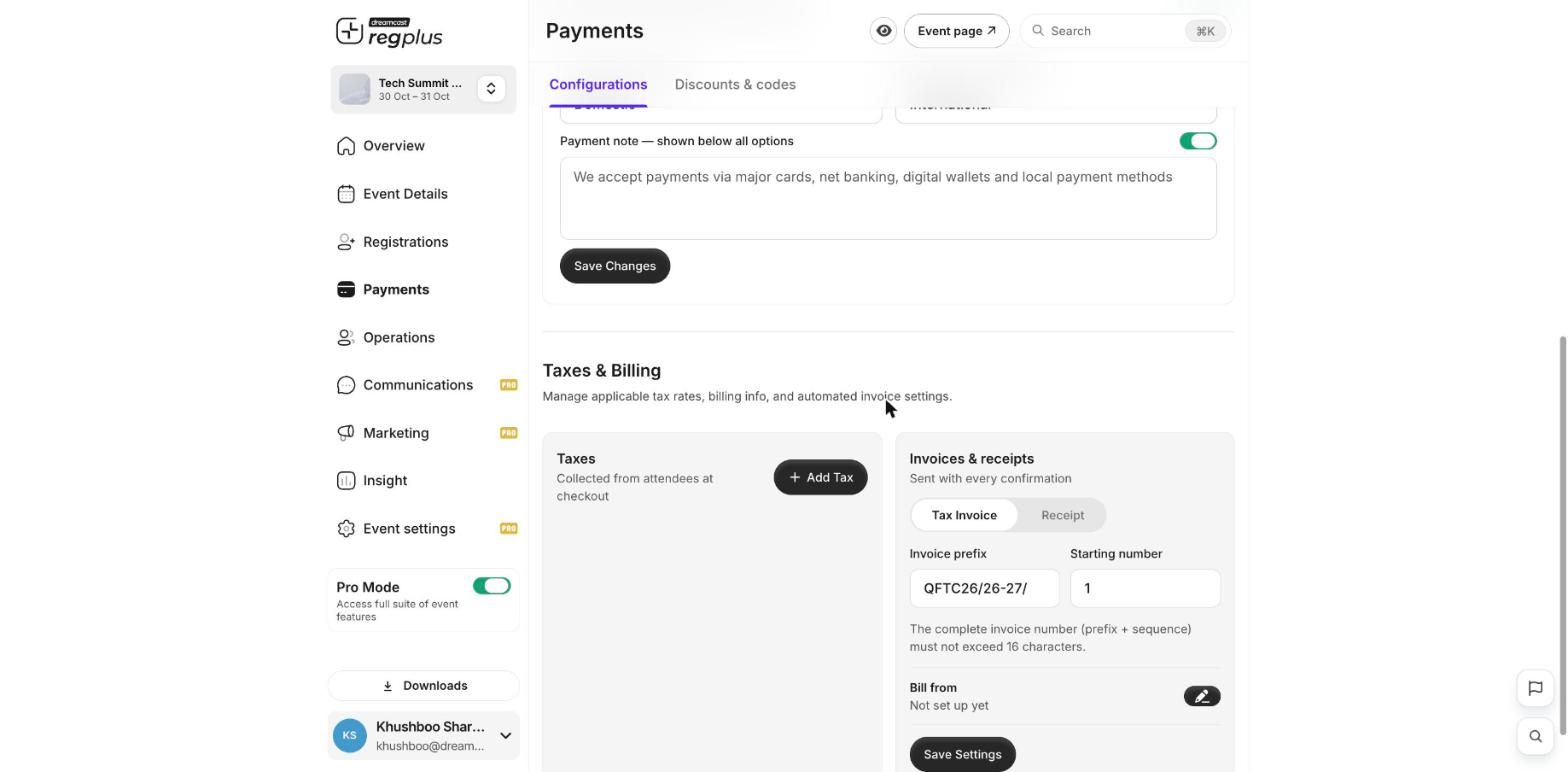The image size is (1568, 772).
Task: Click the Overview home icon
Action: [346, 146]
